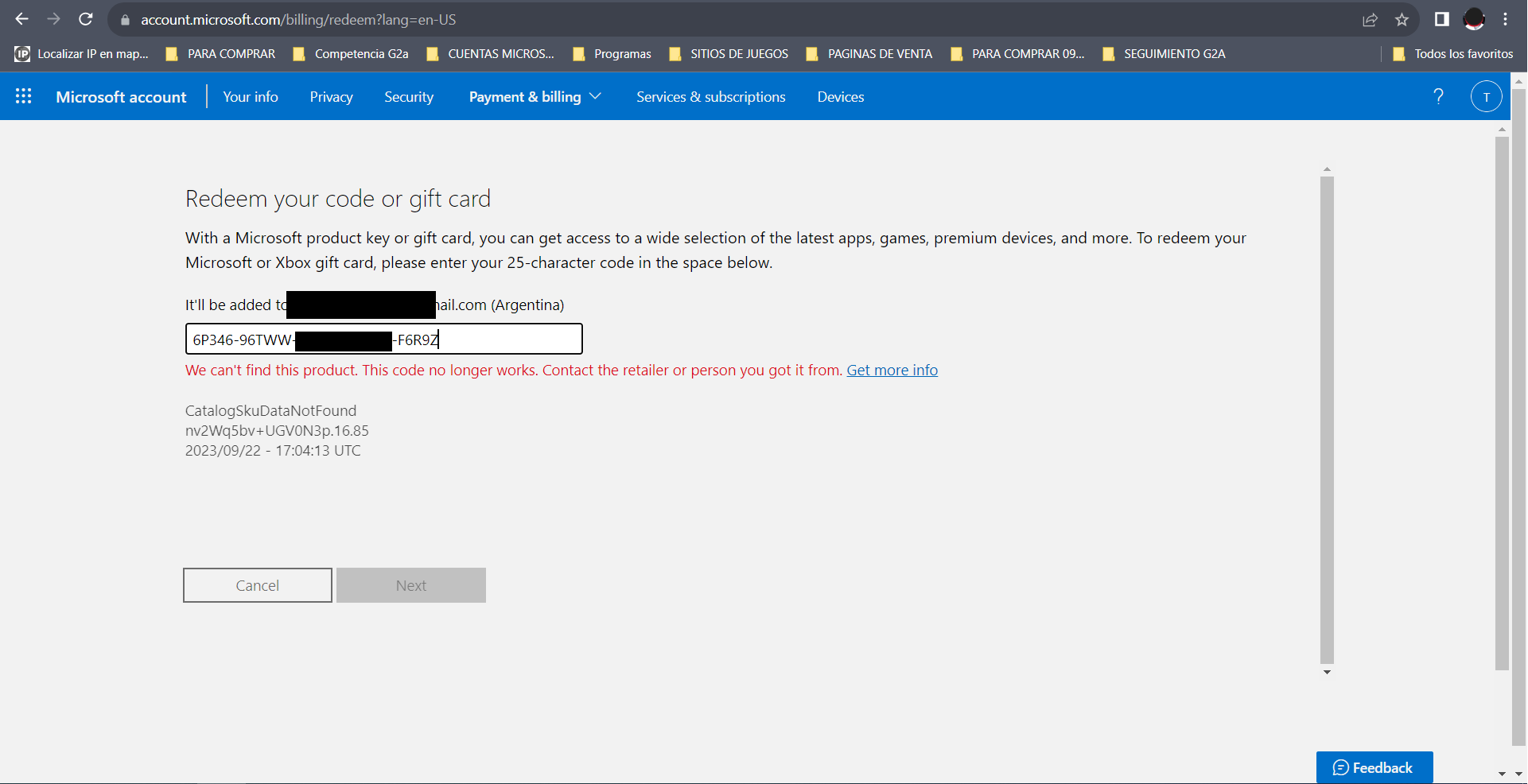Expand the Payment & billing dropdown
Viewport: 1528px width, 784px height.
coord(535,96)
